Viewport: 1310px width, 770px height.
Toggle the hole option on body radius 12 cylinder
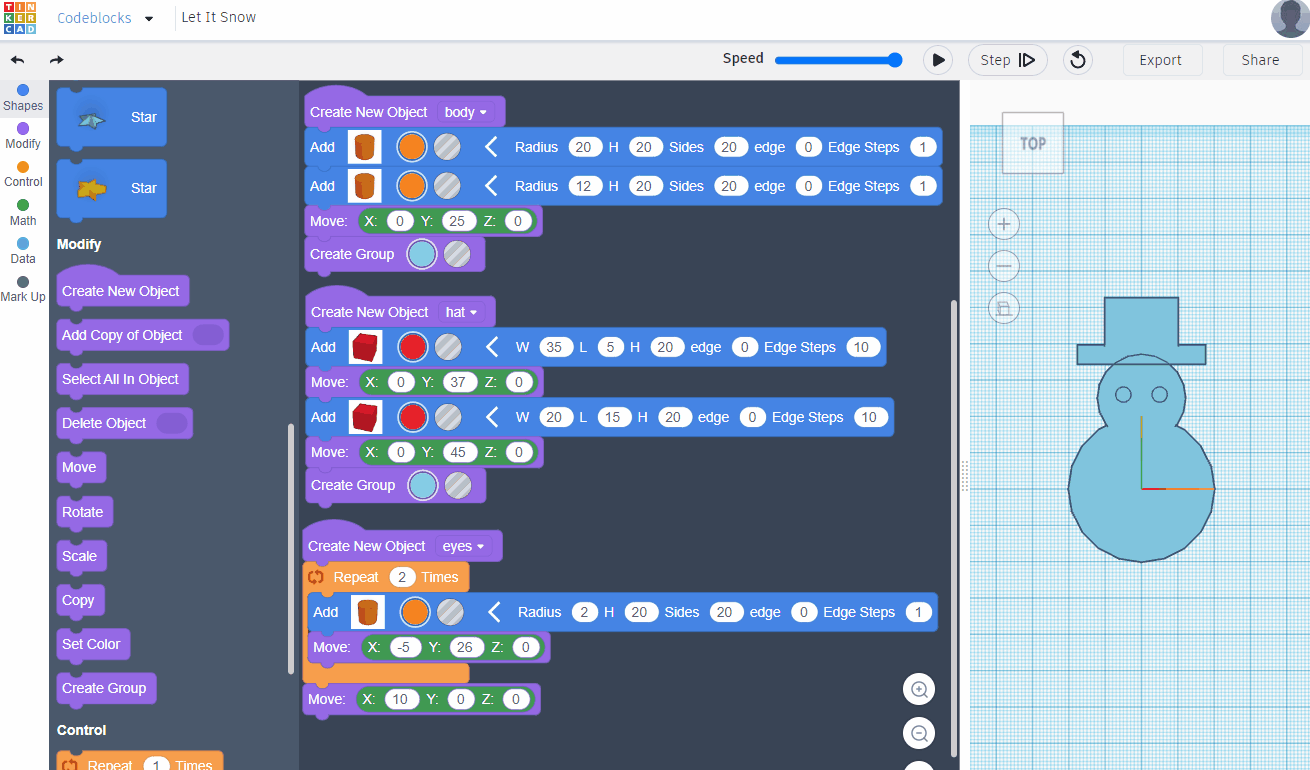tap(446, 186)
